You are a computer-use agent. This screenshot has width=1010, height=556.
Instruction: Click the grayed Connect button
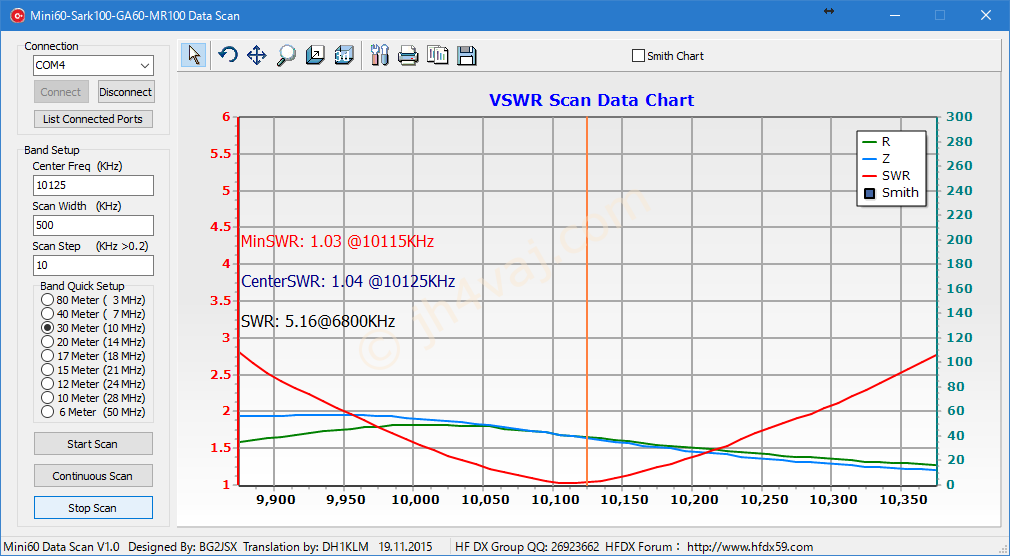point(61,92)
